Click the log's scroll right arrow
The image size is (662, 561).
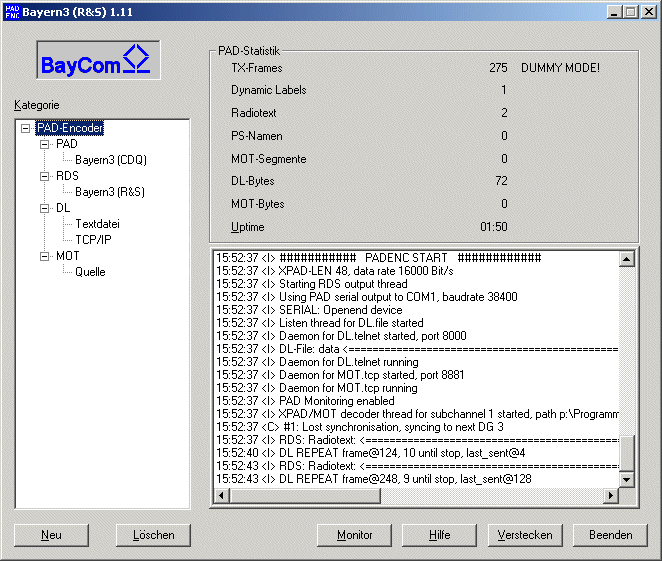pos(611,495)
